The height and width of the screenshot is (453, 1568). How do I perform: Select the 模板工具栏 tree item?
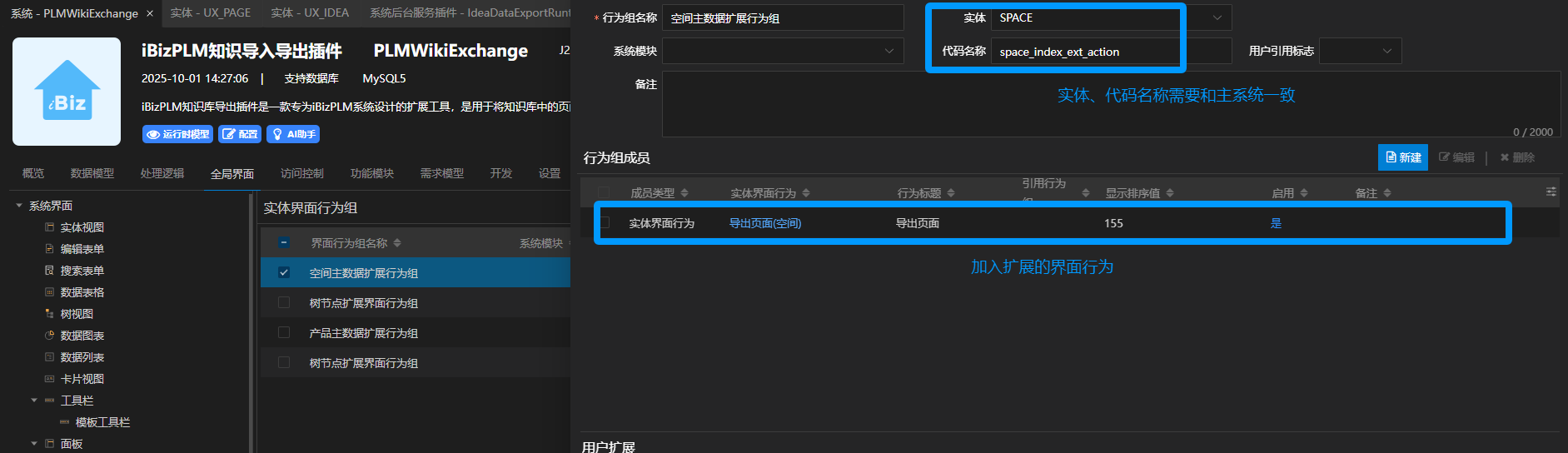[x=102, y=422]
